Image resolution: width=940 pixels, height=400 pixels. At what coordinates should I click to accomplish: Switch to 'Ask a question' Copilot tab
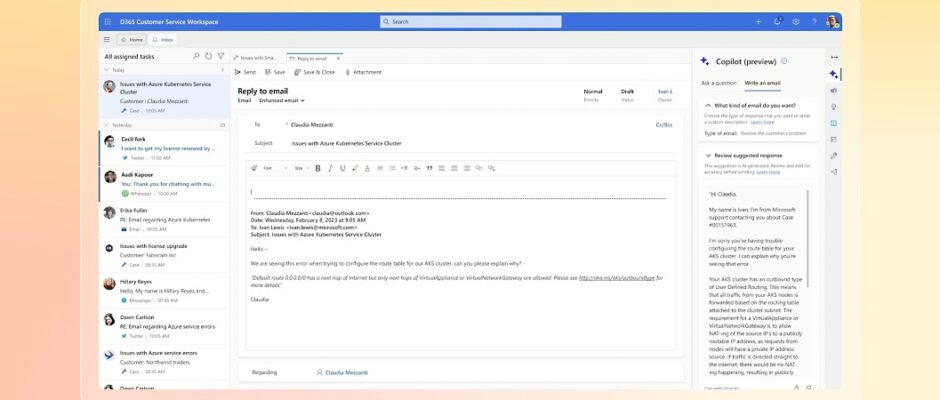tap(718, 83)
